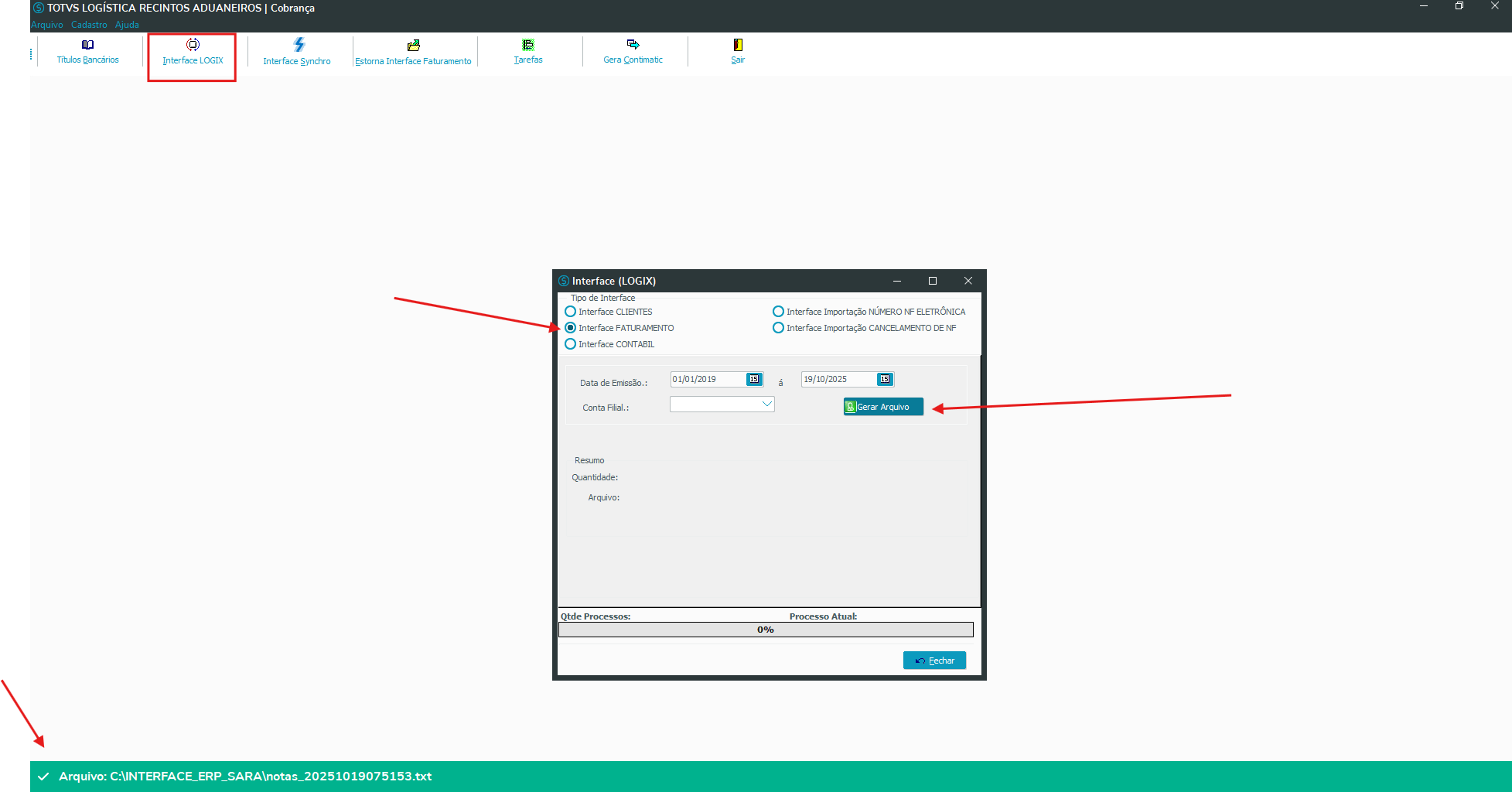1512x792 pixels.
Task: Click the Tarefas toolbar label
Action: click(x=528, y=60)
